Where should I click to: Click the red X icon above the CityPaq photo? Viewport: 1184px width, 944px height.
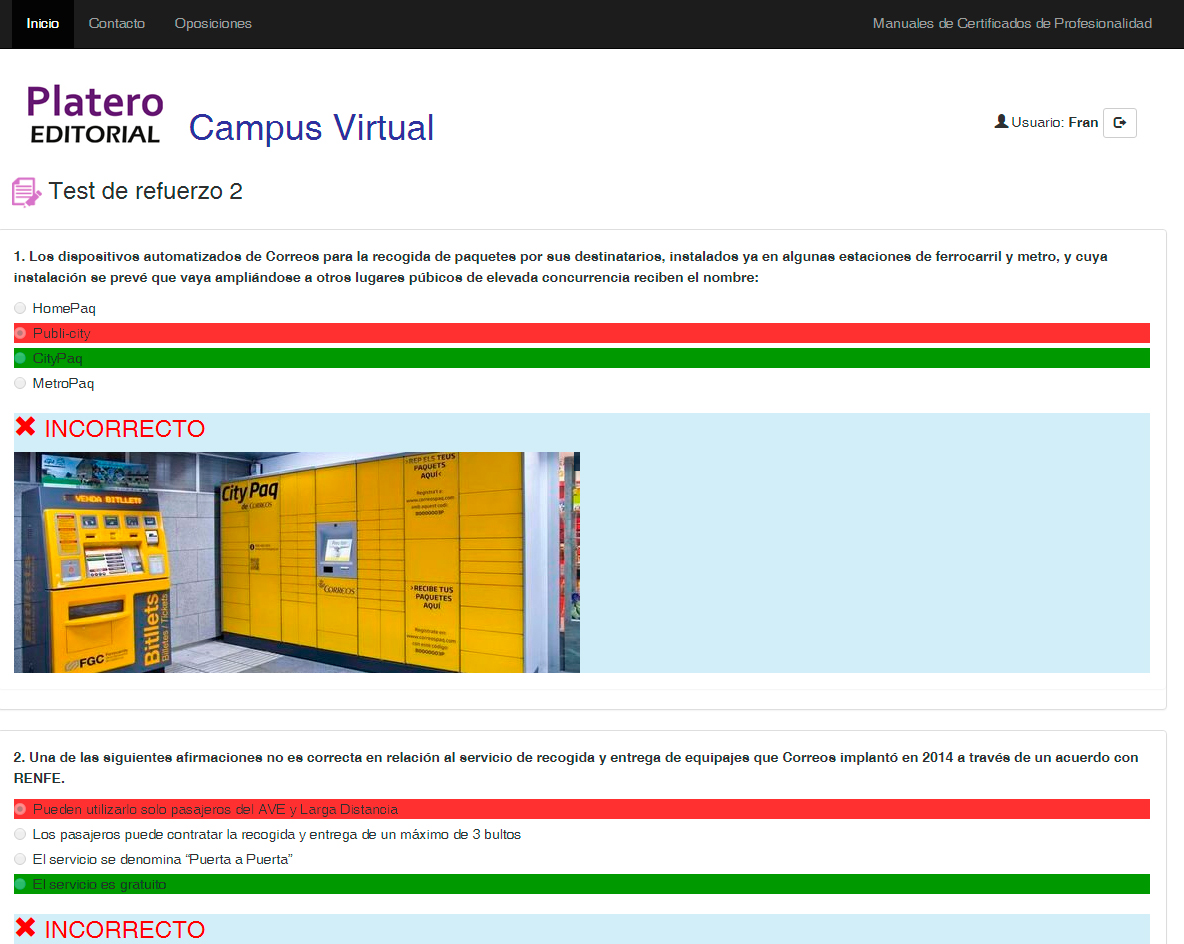(26, 427)
